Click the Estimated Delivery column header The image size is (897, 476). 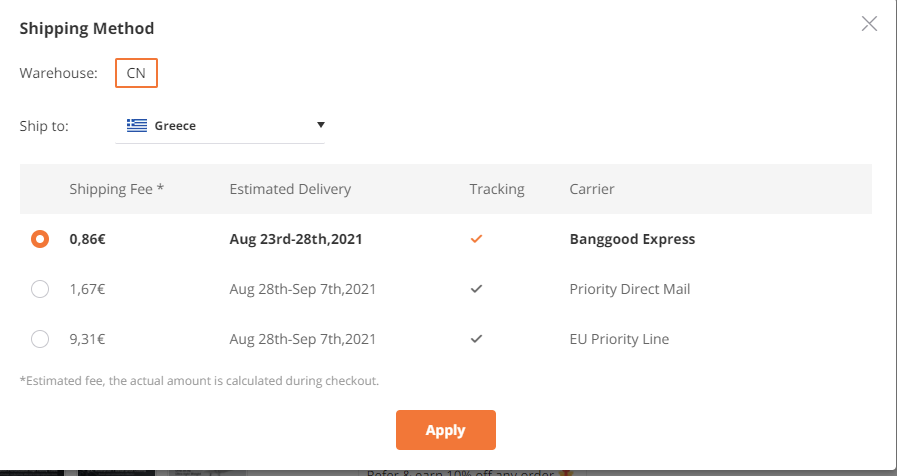point(290,189)
